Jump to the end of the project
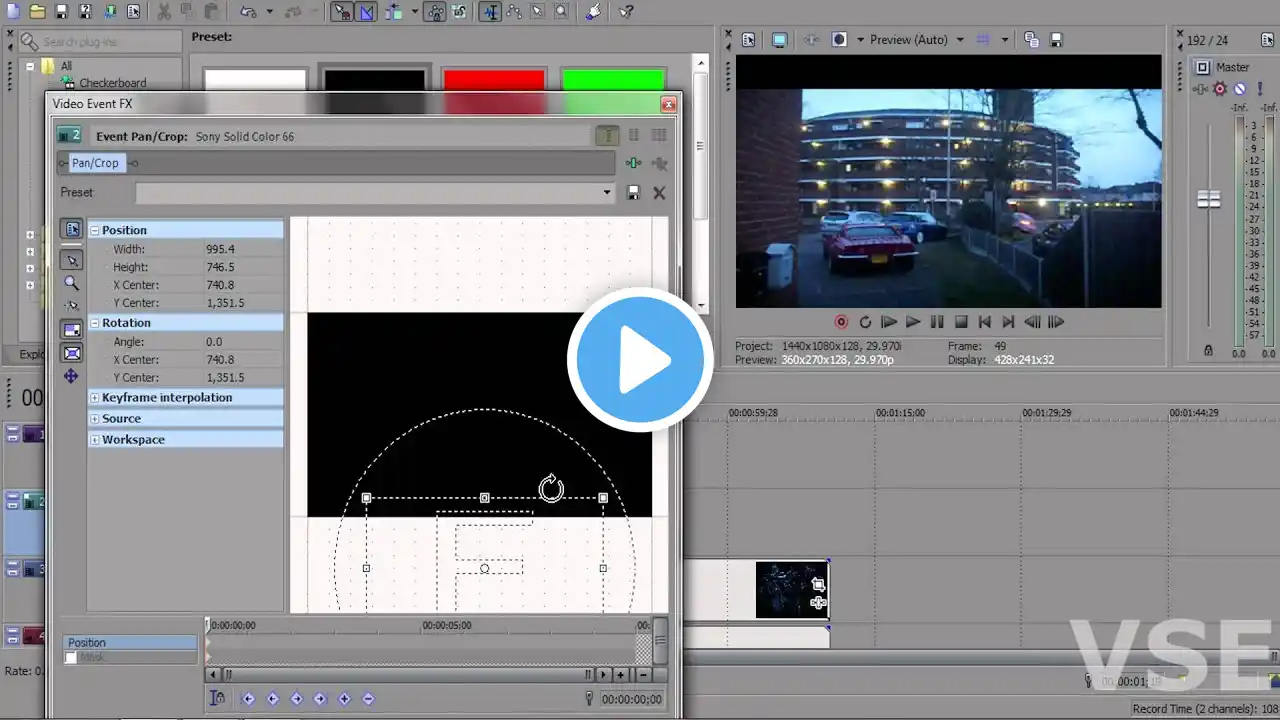 coord(1009,322)
